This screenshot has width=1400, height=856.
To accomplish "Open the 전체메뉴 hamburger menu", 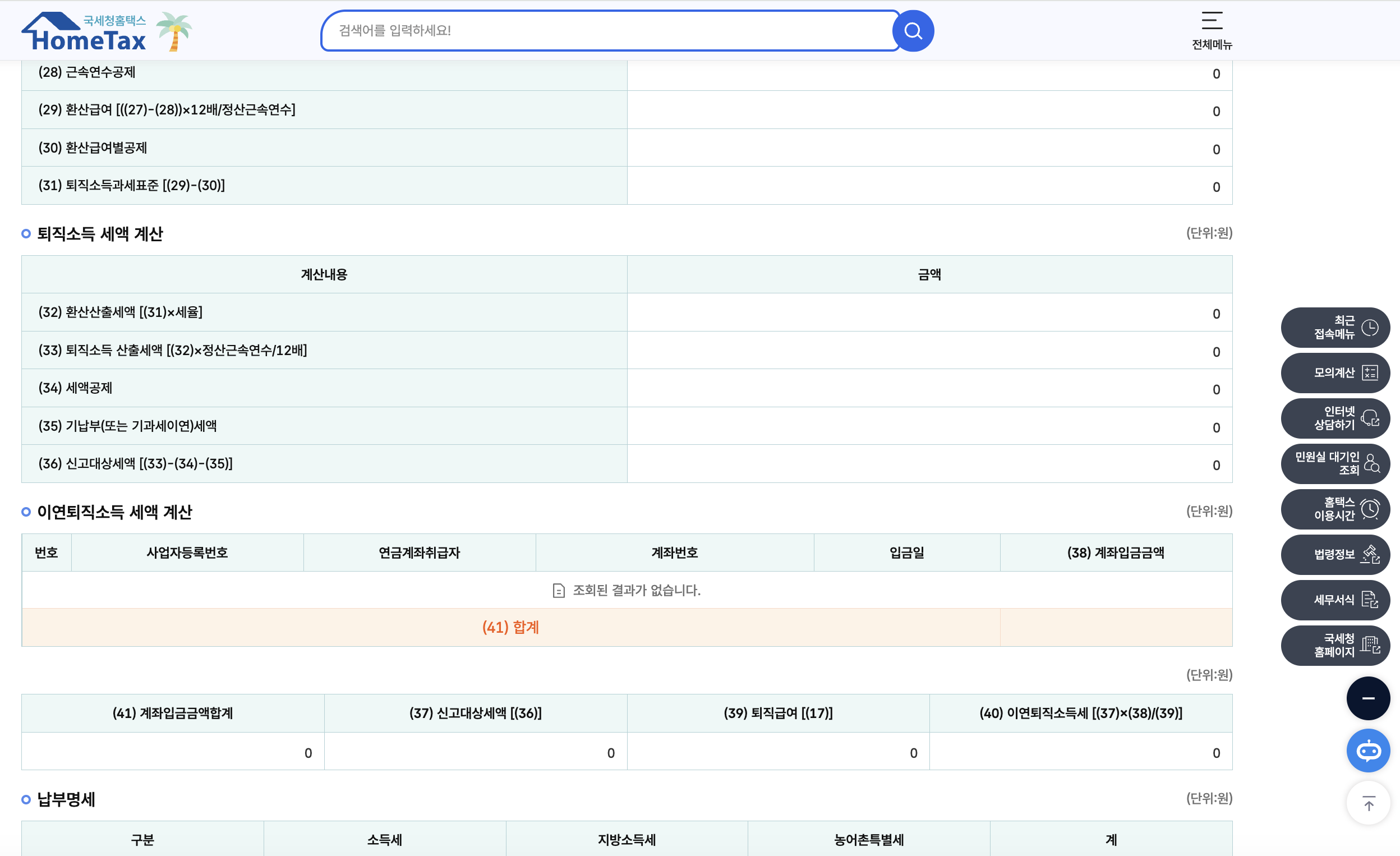I will [1212, 31].
